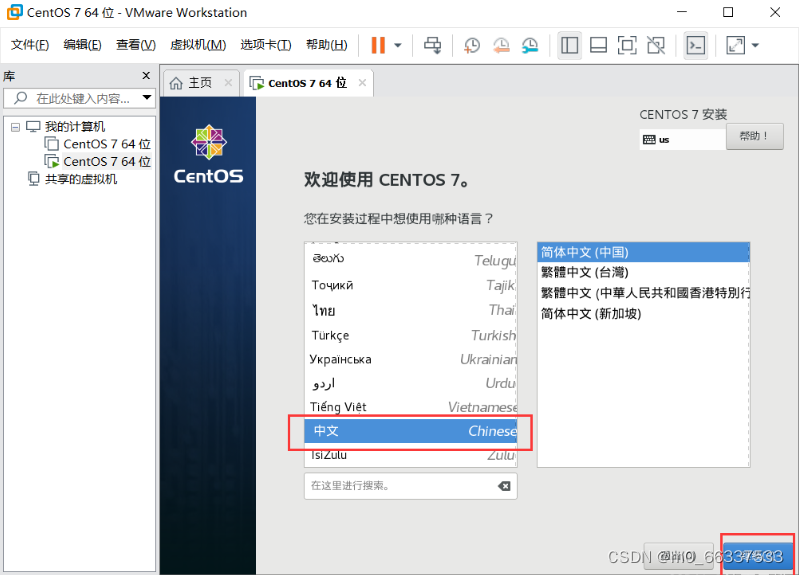Switch to the CentOS 7 64 位 tab
The image size is (799, 575).
tap(307, 83)
